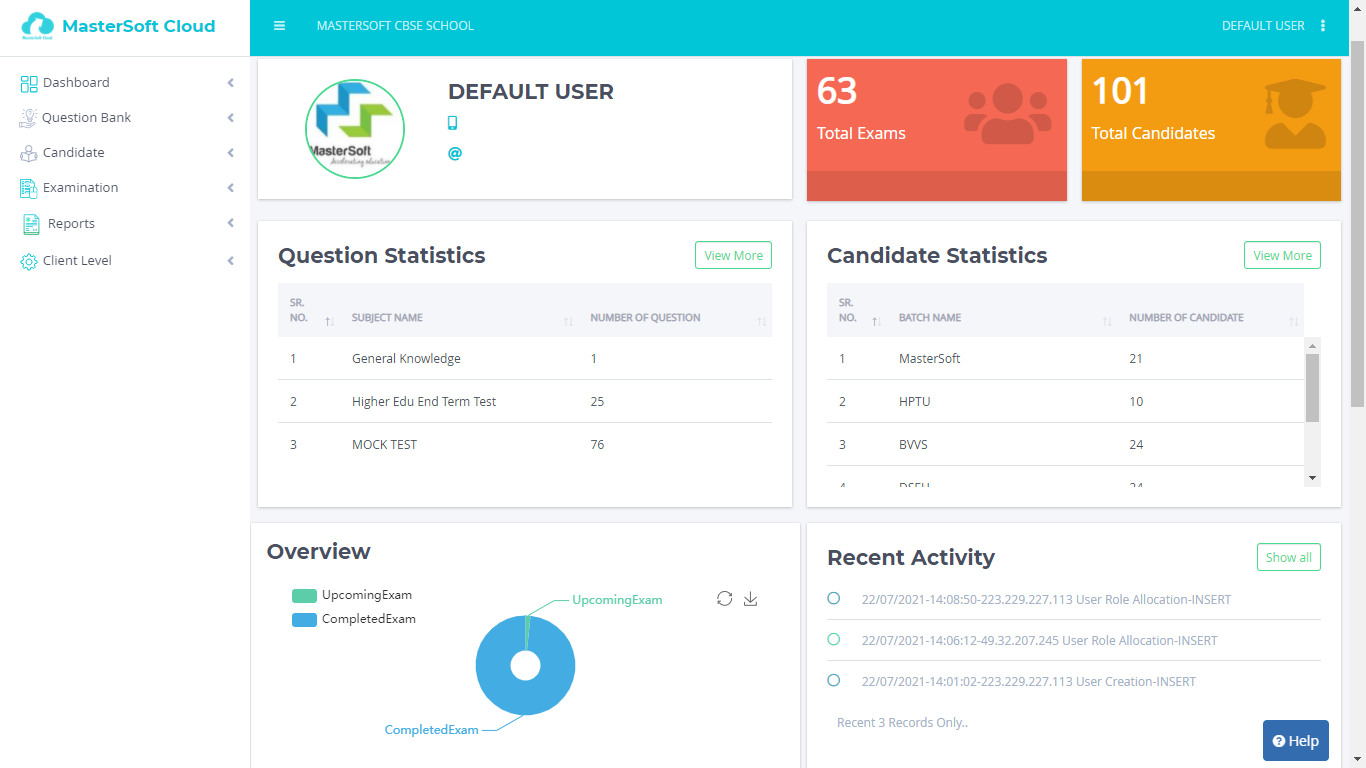Click View More on Question Statistics
This screenshot has height=768, width=1366.
point(733,255)
